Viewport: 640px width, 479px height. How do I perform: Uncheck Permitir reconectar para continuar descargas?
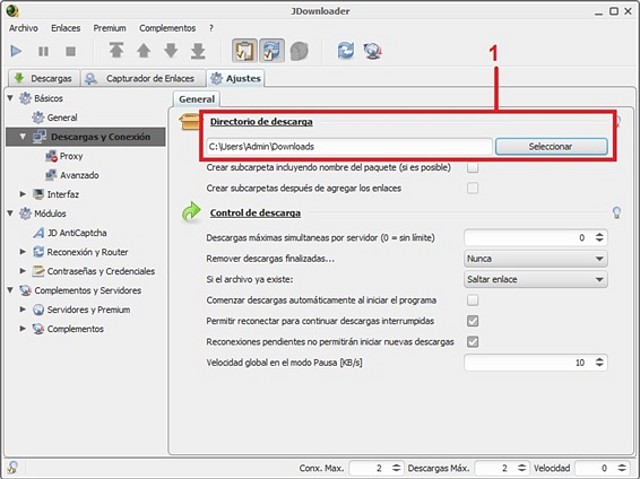(473, 321)
